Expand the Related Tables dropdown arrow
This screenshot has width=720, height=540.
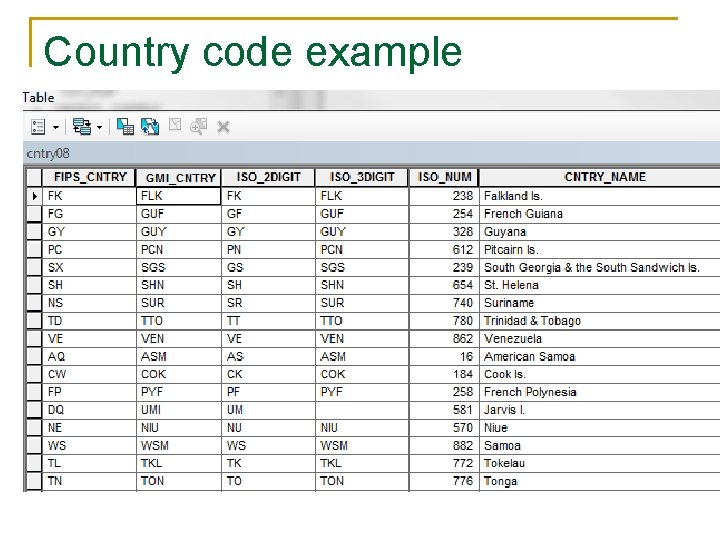click(99, 127)
